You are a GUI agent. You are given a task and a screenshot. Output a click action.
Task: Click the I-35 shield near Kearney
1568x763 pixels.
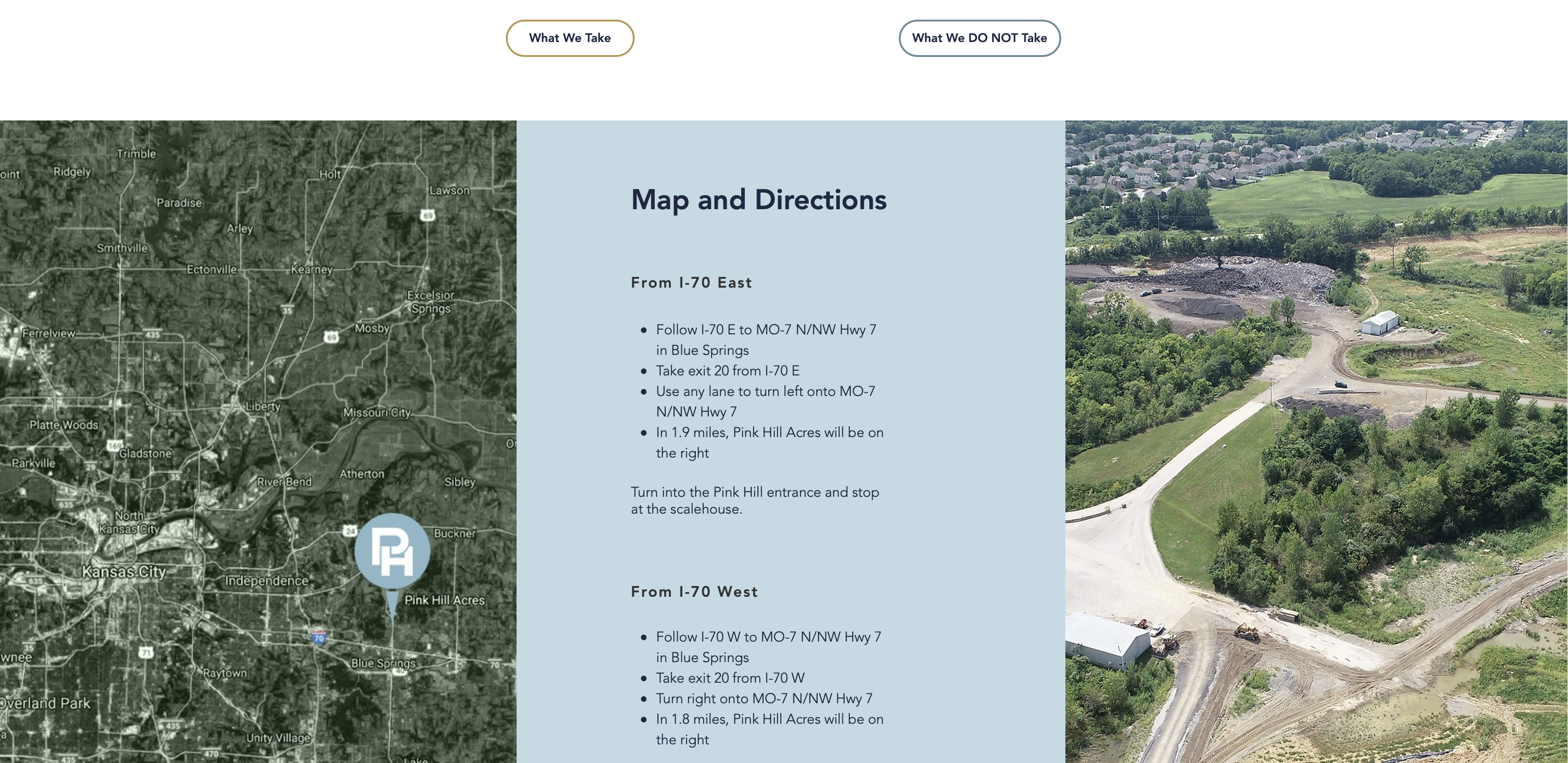(287, 311)
